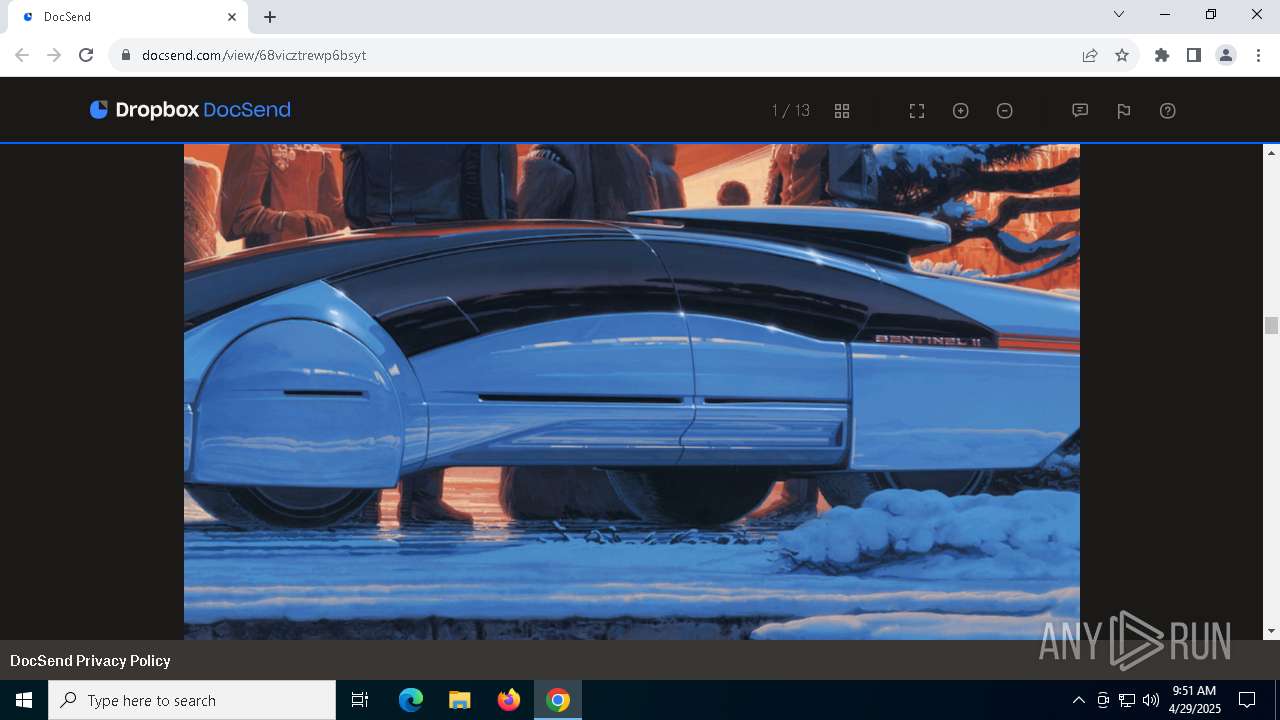Launch Firefox from taskbar
This screenshot has width=1280, height=720.
(509, 700)
